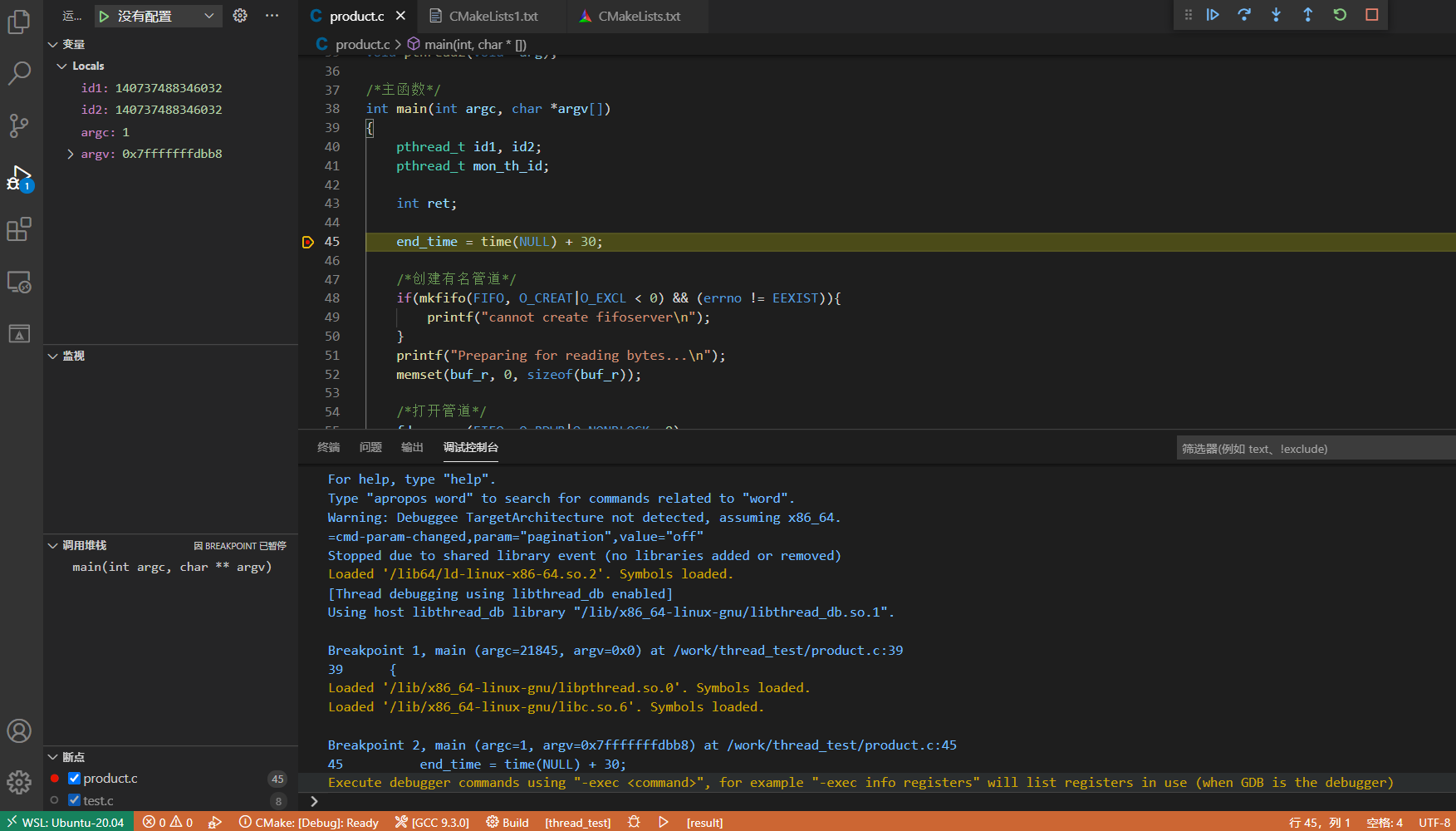Expand the argv variable in Locals
The width and height of the screenshot is (1456, 831).
70,154
